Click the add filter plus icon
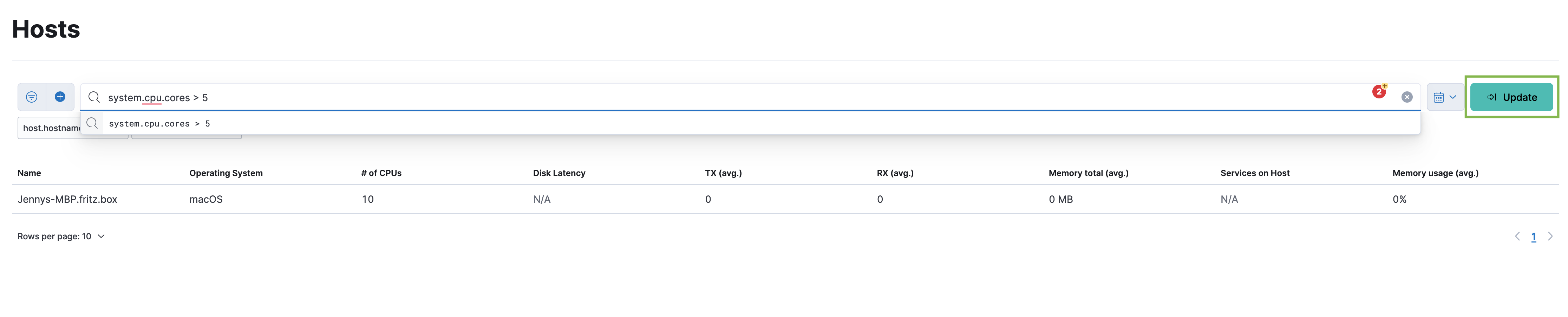1568x317 pixels. click(x=60, y=97)
